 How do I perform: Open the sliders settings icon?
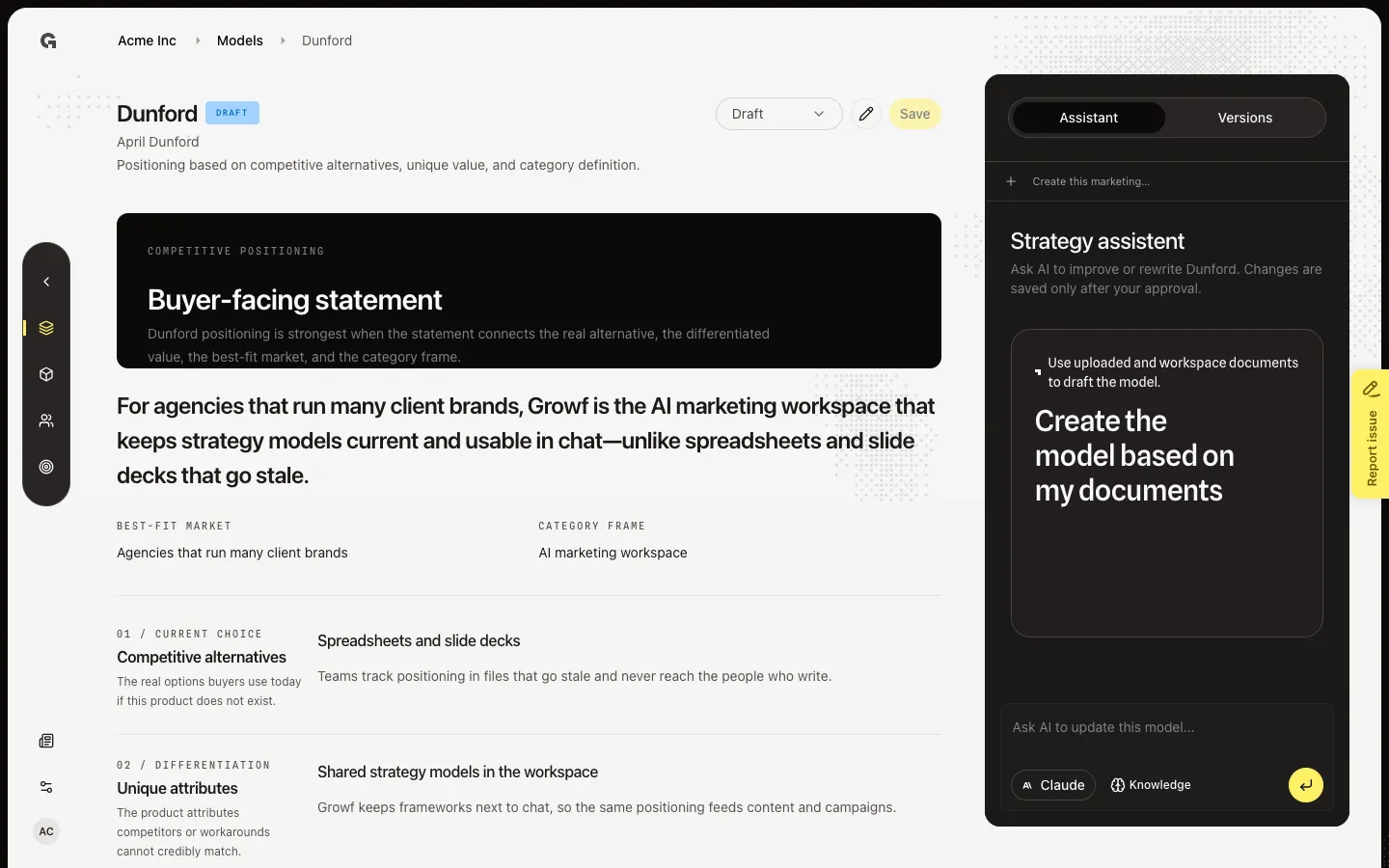tap(46, 787)
